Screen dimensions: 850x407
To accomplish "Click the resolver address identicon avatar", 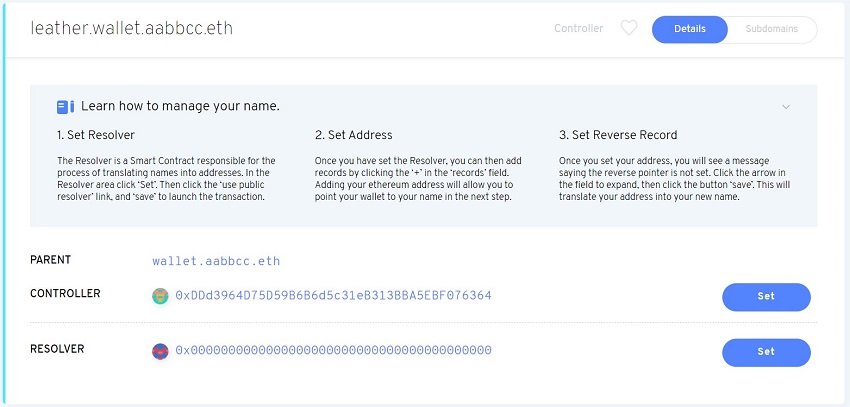I will pyautogui.click(x=160, y=351).
